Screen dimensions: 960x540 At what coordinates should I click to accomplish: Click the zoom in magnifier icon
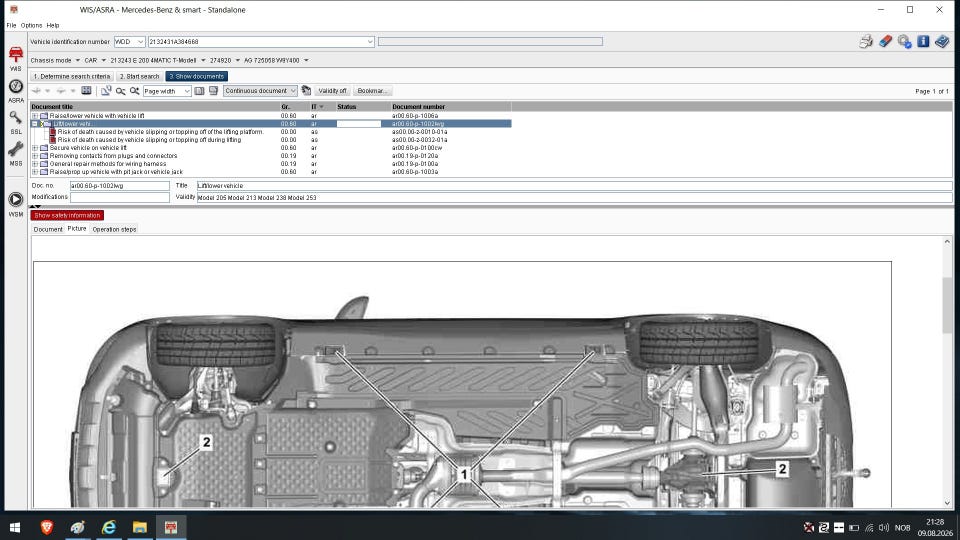pyautogui.click(x=134, y=91)
